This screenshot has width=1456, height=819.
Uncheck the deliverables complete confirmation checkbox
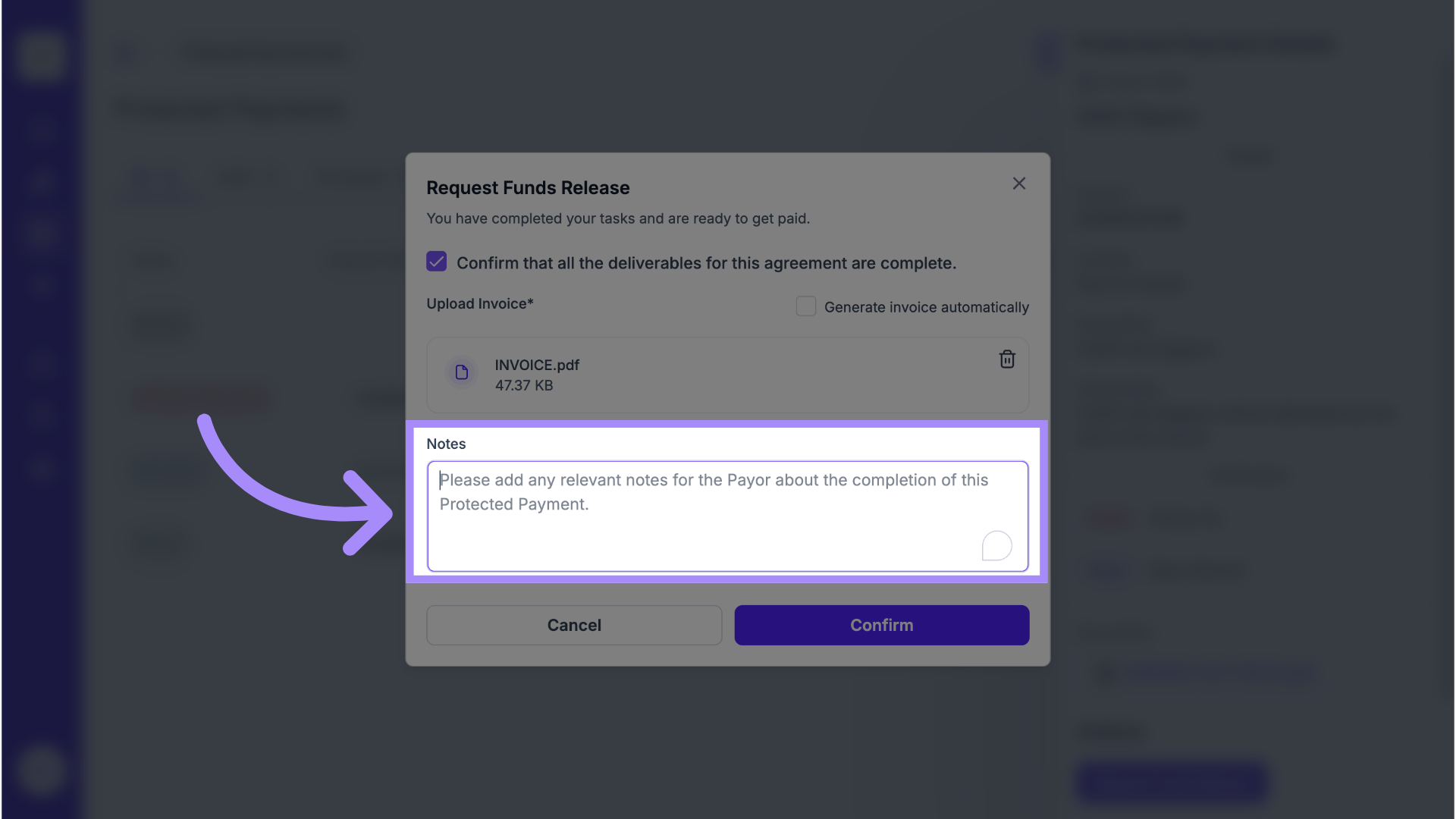click(436, 262)
